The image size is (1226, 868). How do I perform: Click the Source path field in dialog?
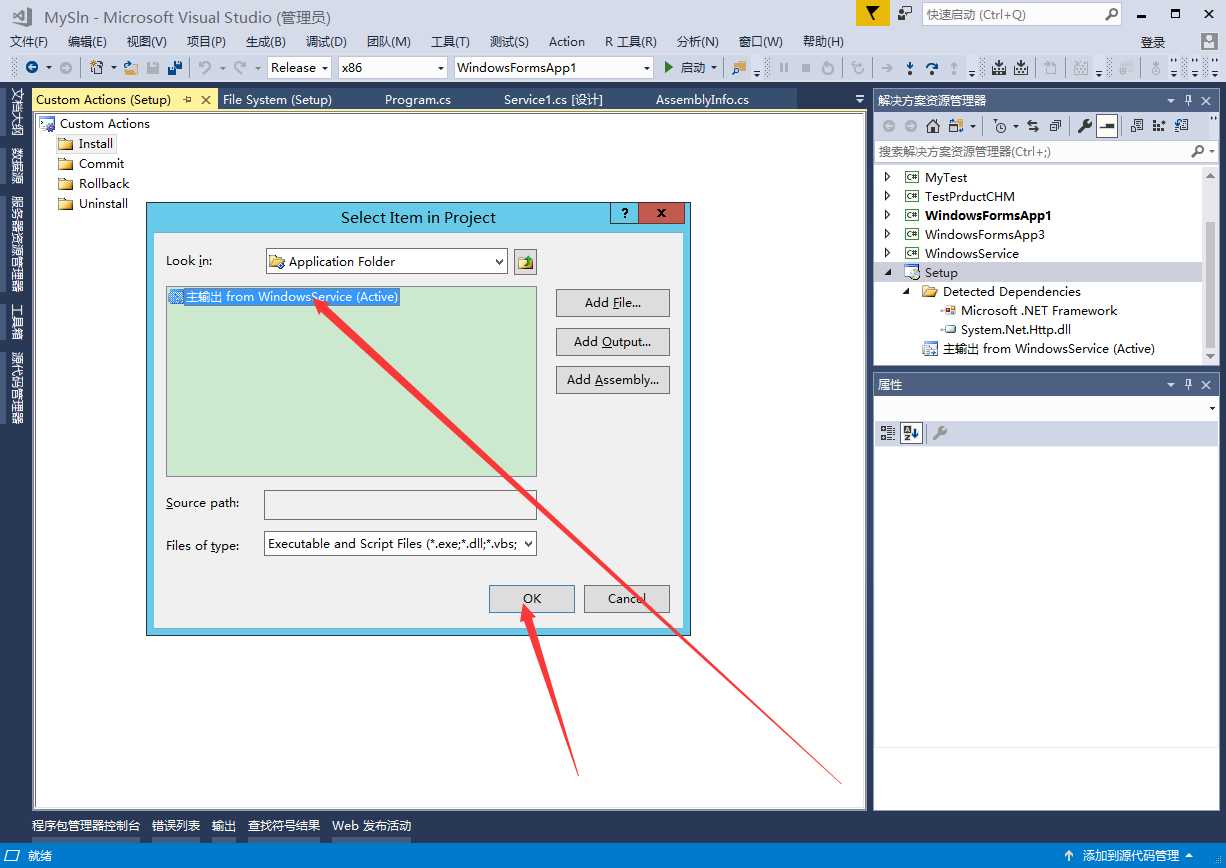tap(400, 505)
